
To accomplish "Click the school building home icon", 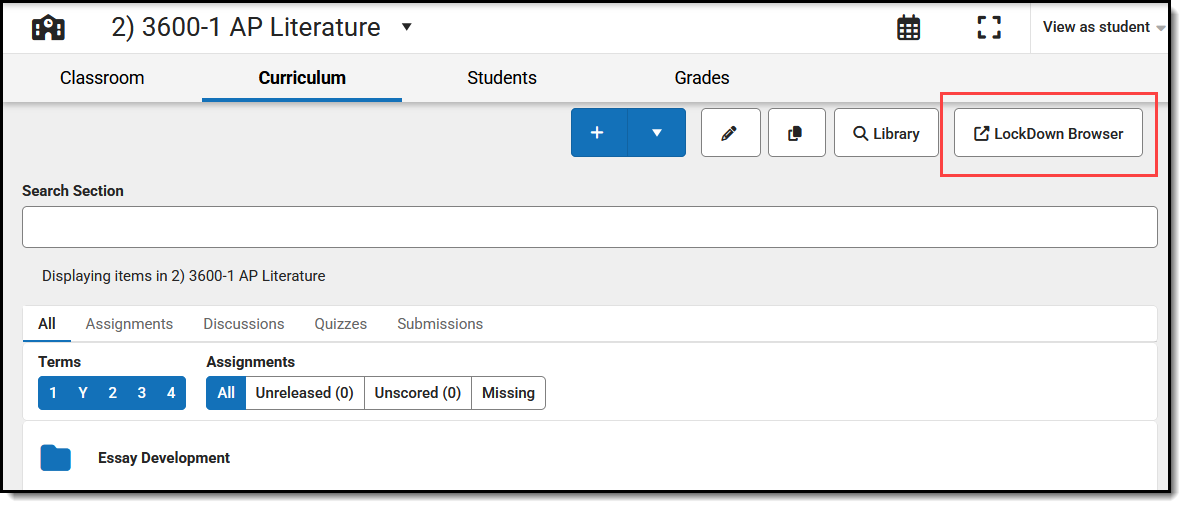I will point(48,27).
